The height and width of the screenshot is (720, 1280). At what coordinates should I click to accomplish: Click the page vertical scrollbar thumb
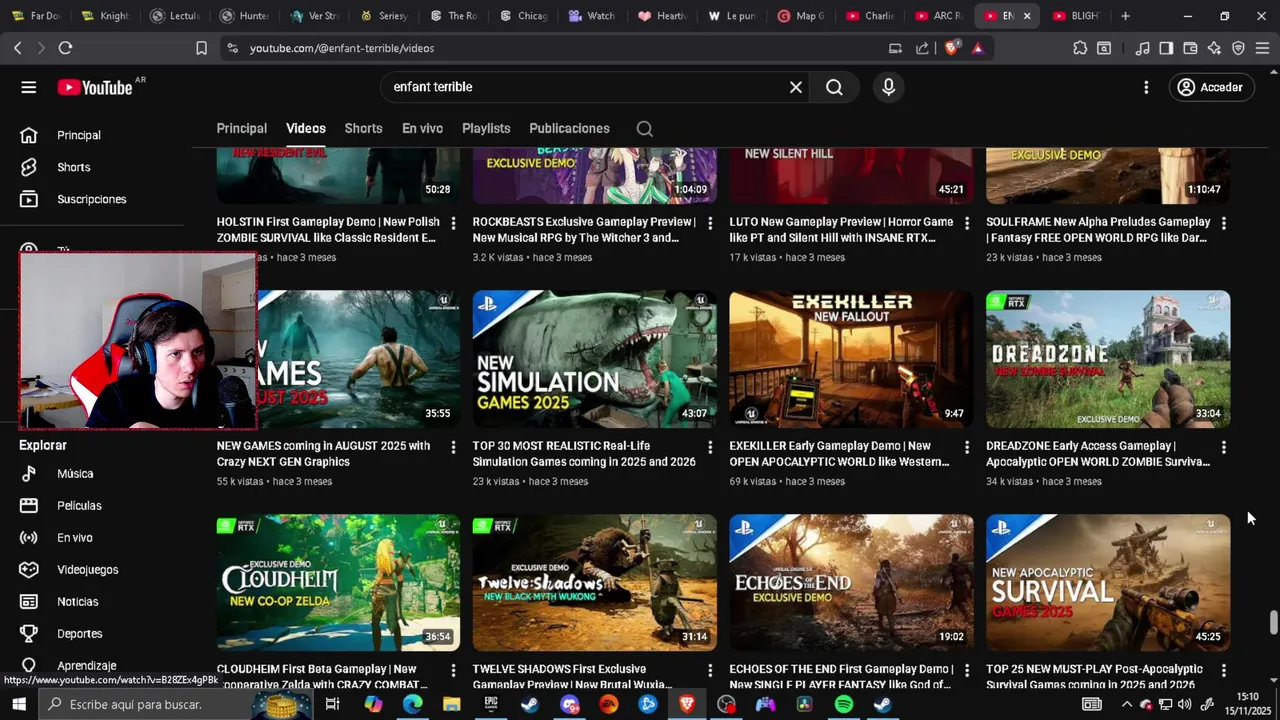(1273, 622)
